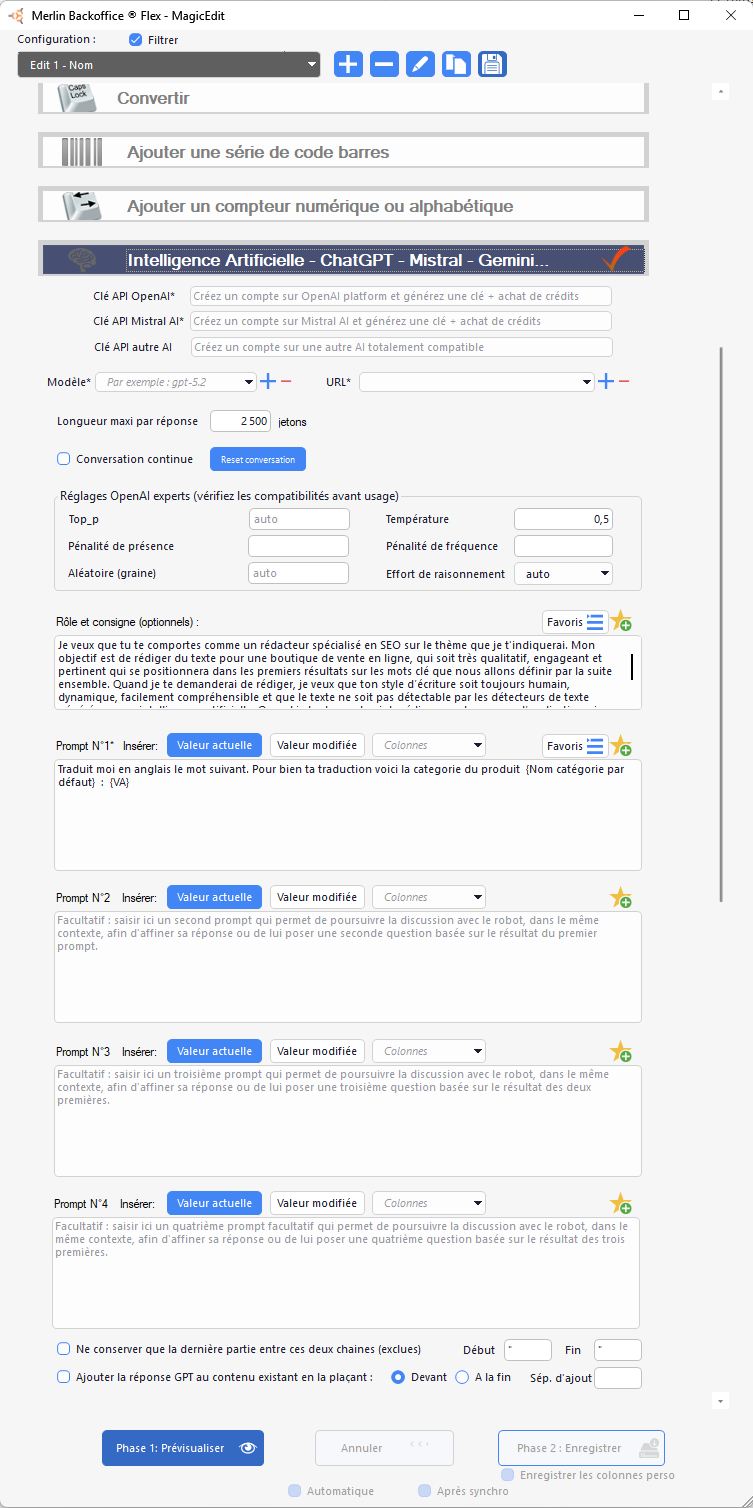Screen dimensions: 753x1508
Task: Open the Convertir section header
Action: (343, 98)
